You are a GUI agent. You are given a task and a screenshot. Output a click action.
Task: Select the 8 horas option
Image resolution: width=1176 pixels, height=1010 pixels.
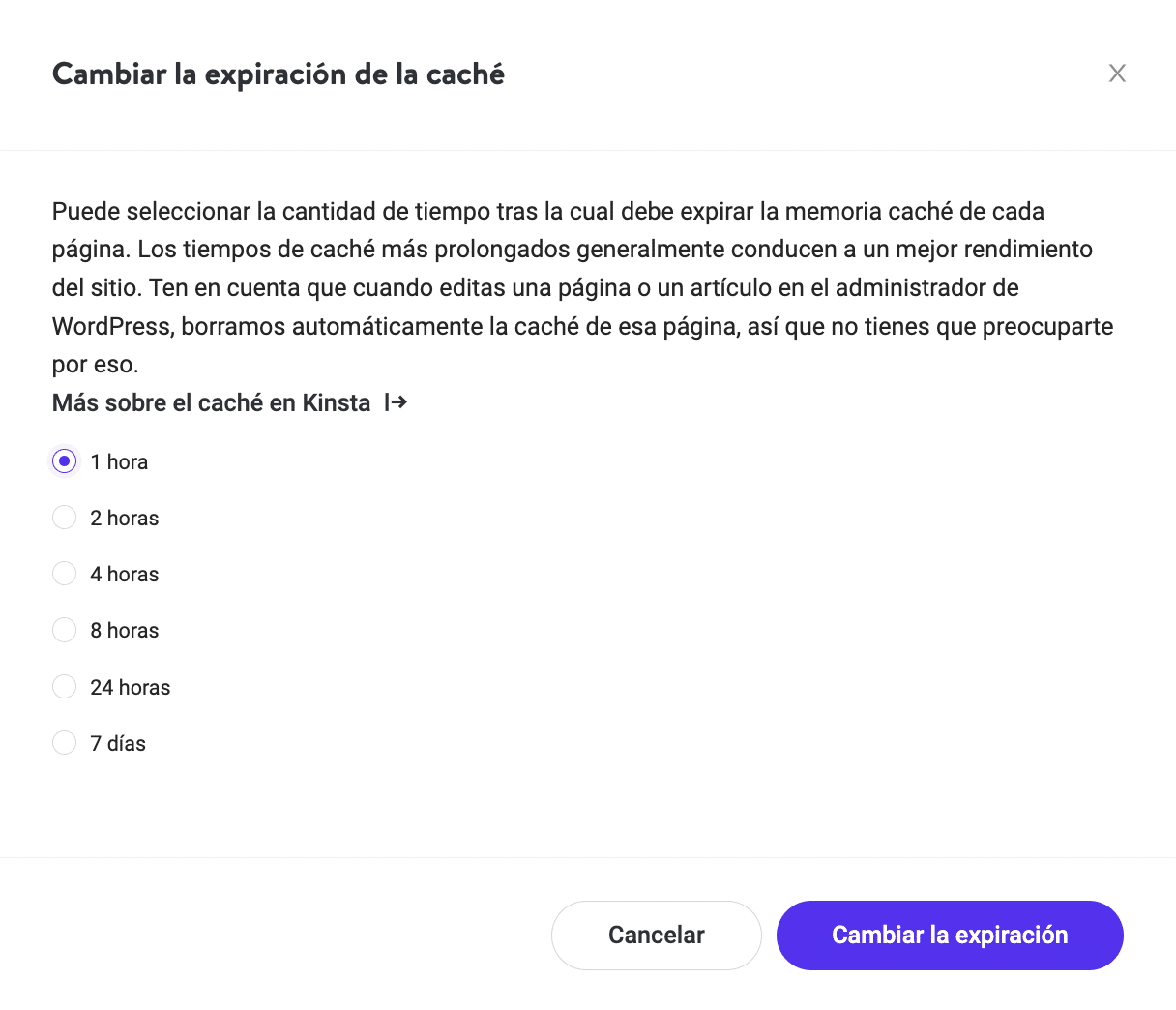(x=64, y=629)
